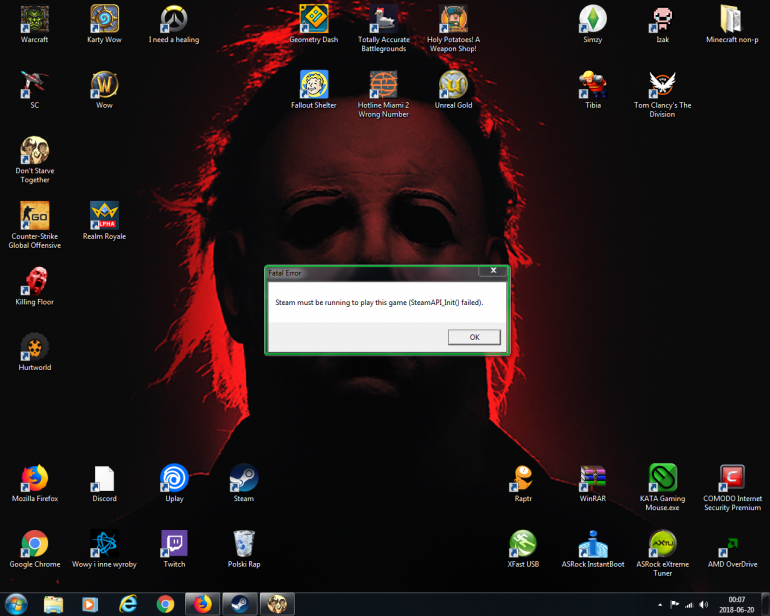Open Internet Explorer from the taskbar

tap(128, 604)
